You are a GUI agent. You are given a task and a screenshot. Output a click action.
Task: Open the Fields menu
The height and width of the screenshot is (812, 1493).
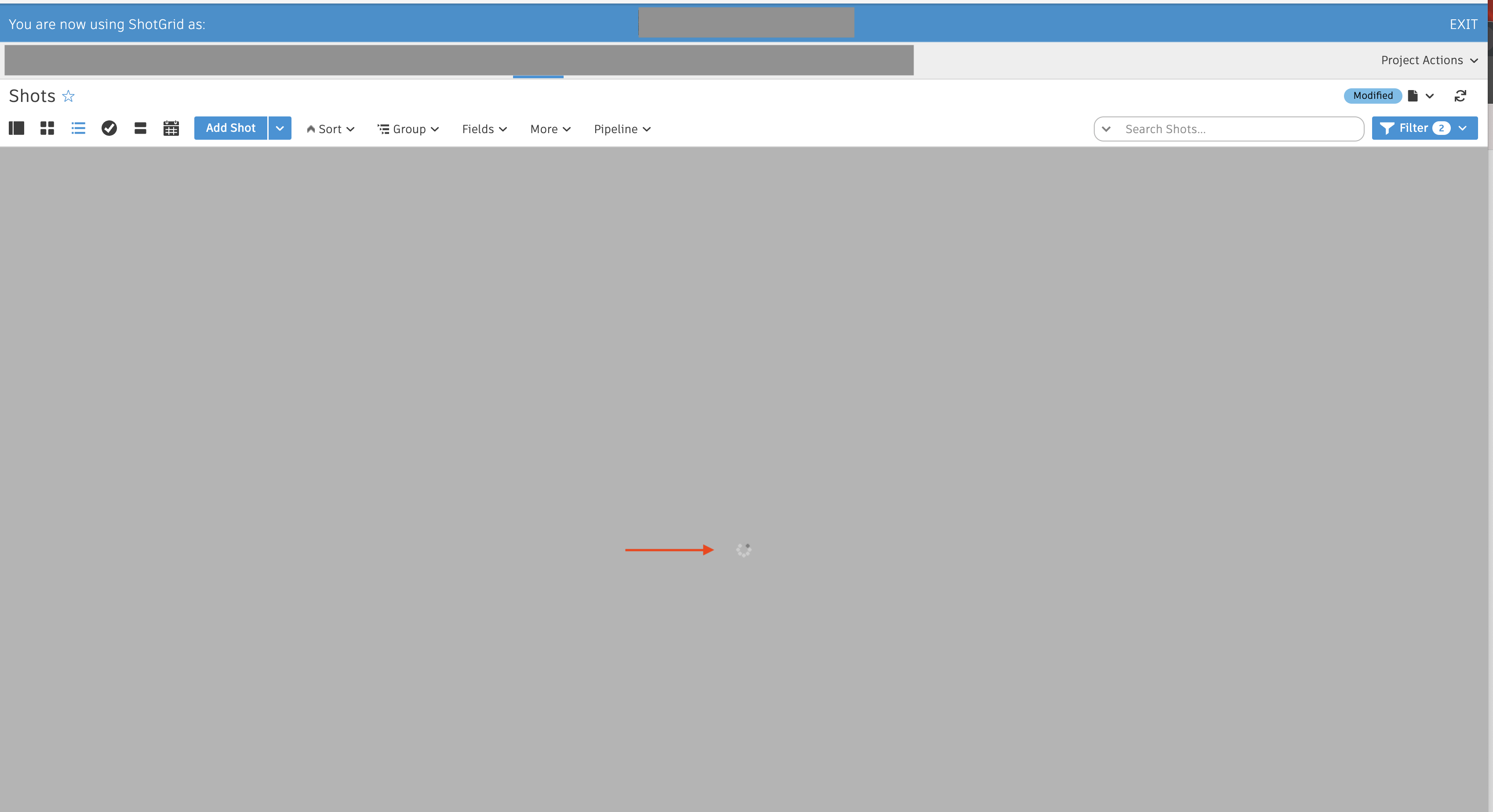pyautogui.click(x=484, y=129)
